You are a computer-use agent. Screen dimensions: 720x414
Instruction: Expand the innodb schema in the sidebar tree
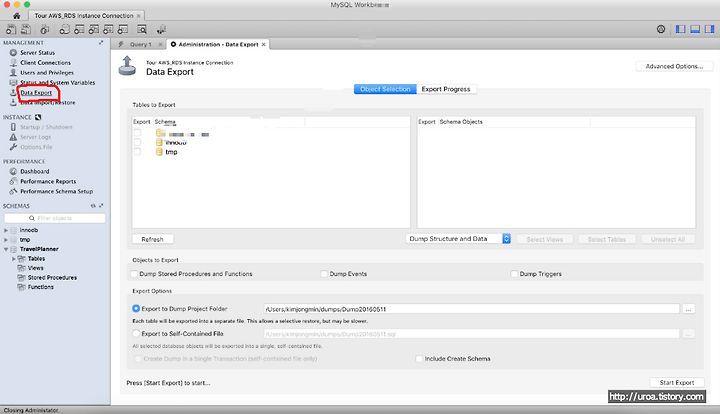click(6, 230)
